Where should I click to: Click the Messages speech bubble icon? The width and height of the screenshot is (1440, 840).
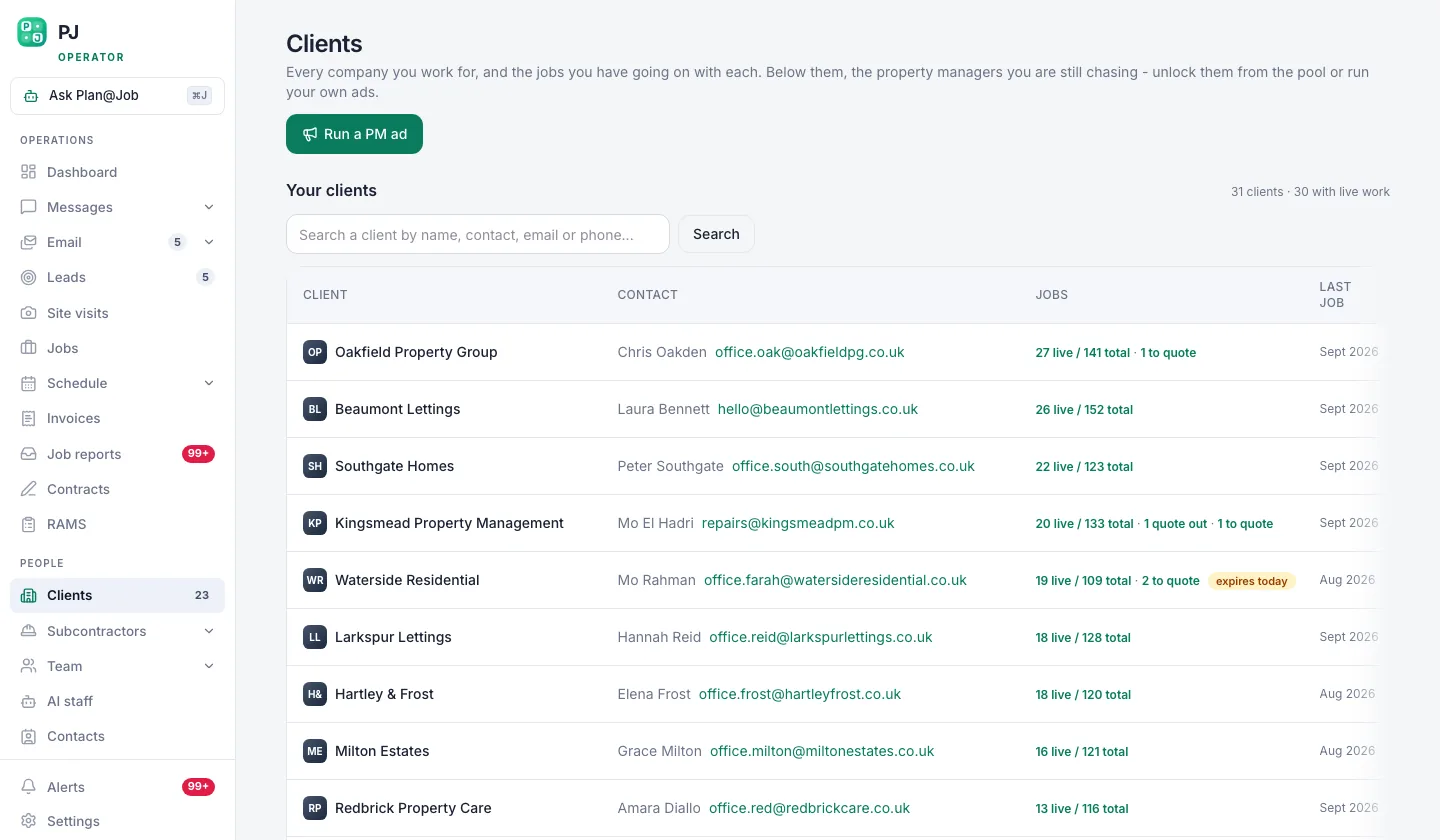[x=28, y=207]
